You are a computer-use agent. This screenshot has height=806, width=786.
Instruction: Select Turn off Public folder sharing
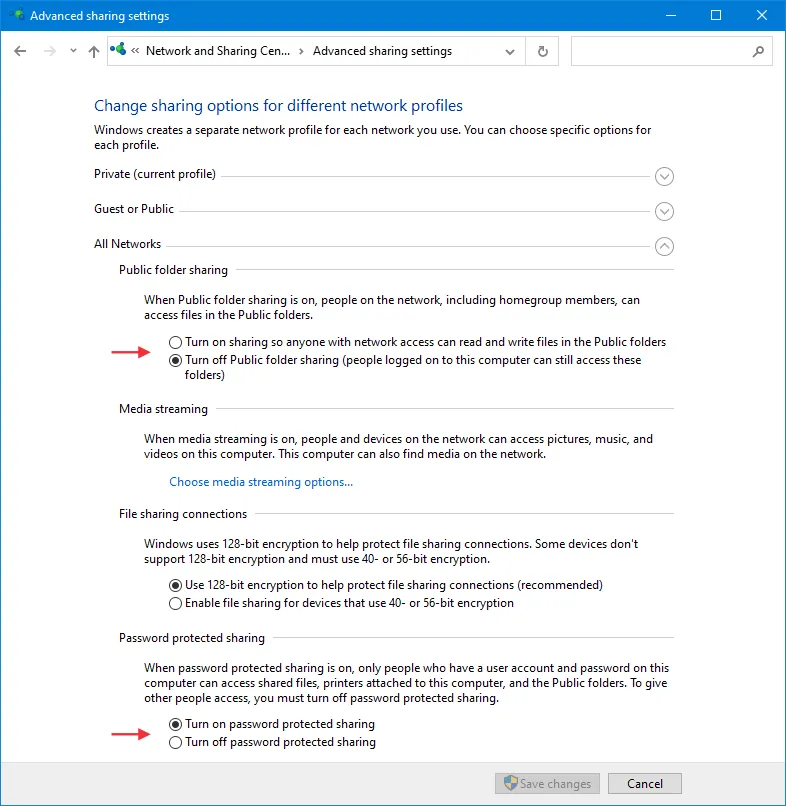tap(176, 360)
